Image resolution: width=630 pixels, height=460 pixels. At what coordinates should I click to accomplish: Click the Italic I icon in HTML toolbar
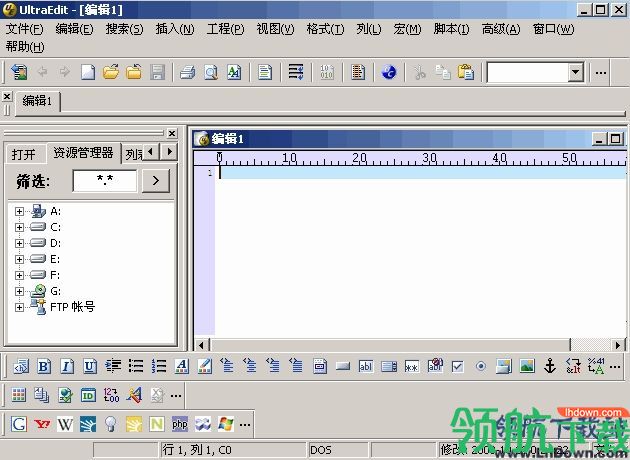coord(67,366)
